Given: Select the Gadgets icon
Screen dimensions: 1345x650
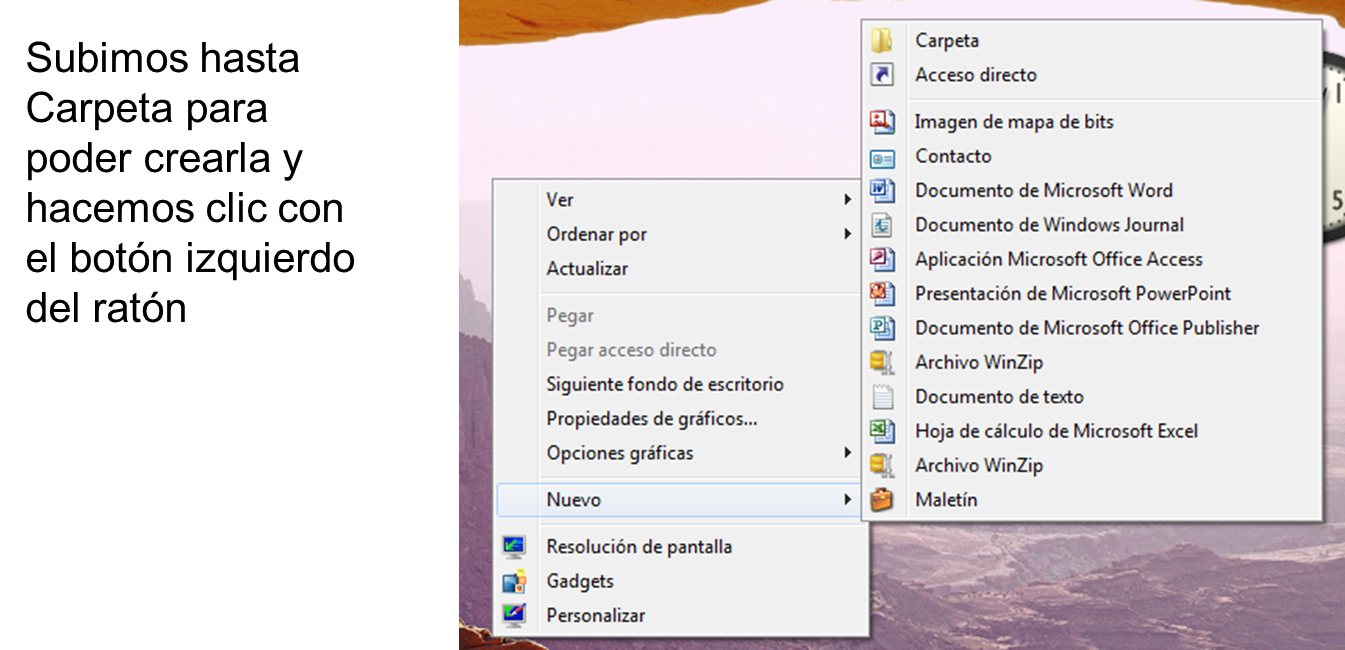Looking at the screenshot, I should pos(515,580).
